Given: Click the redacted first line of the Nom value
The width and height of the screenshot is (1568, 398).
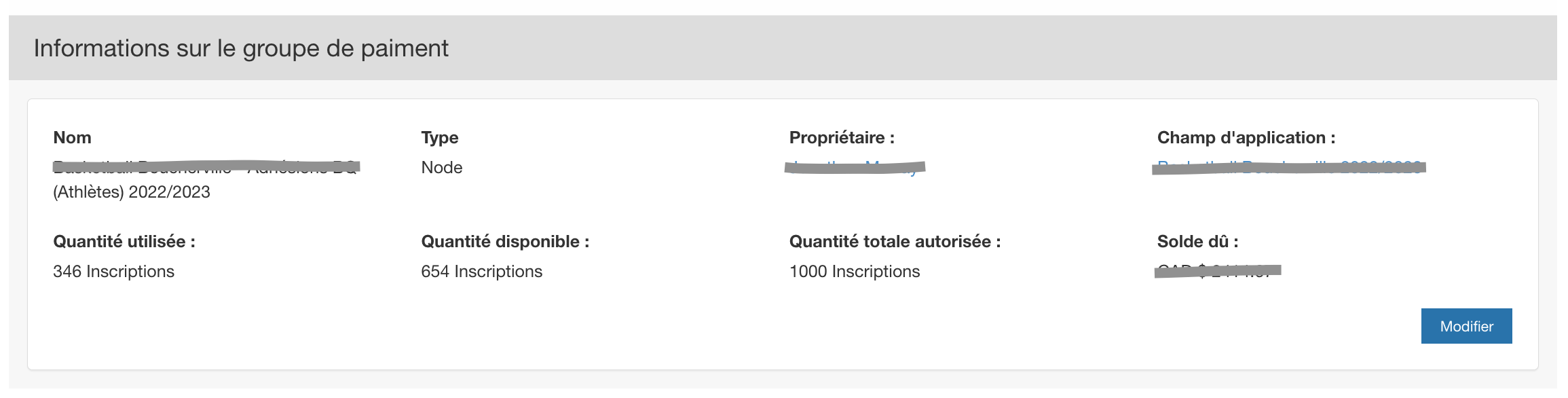Looking at the screenshot, I should pyautogui.click(x=206, y=167).
